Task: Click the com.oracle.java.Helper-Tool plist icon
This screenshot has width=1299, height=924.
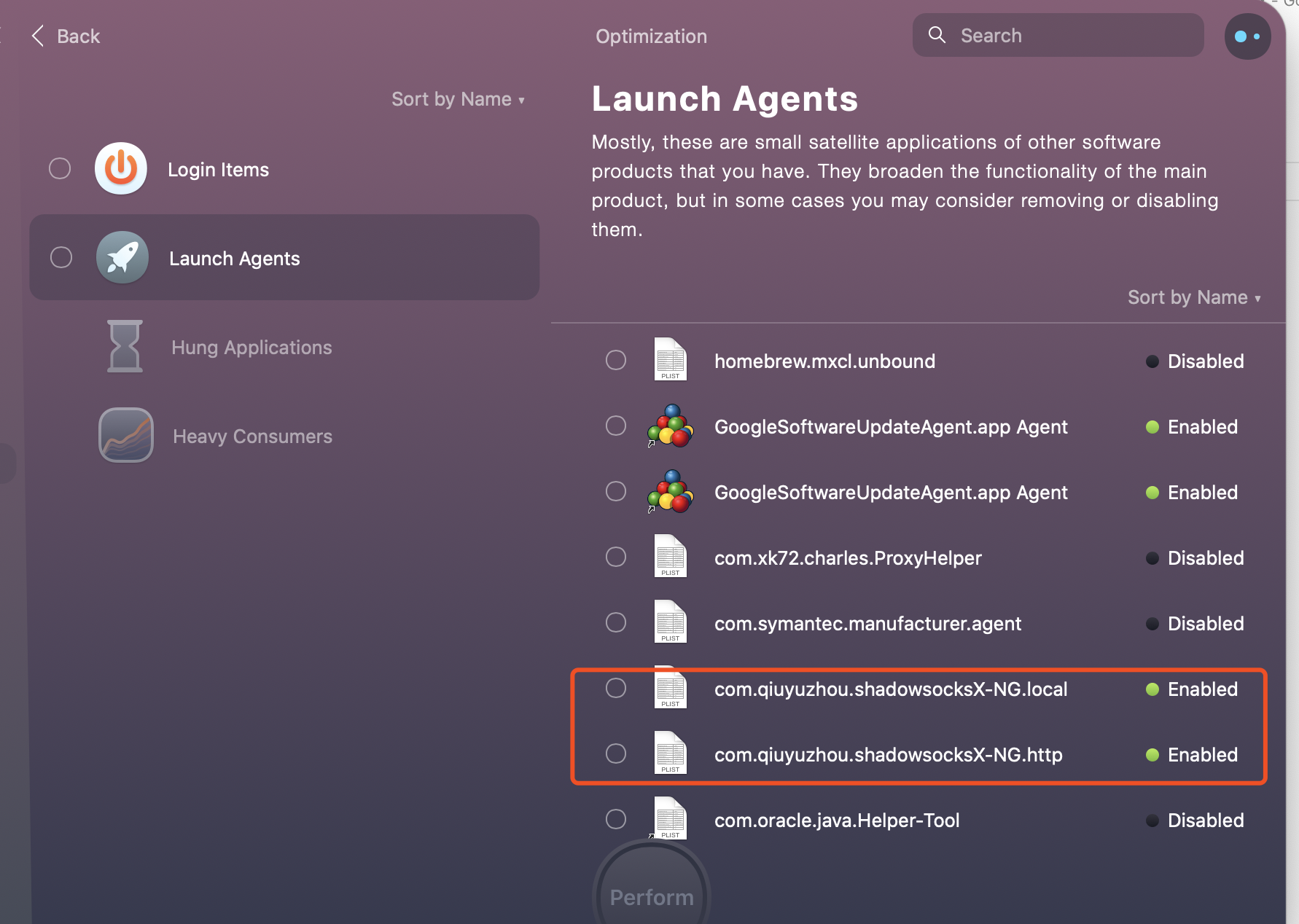Action: (670, 819)
